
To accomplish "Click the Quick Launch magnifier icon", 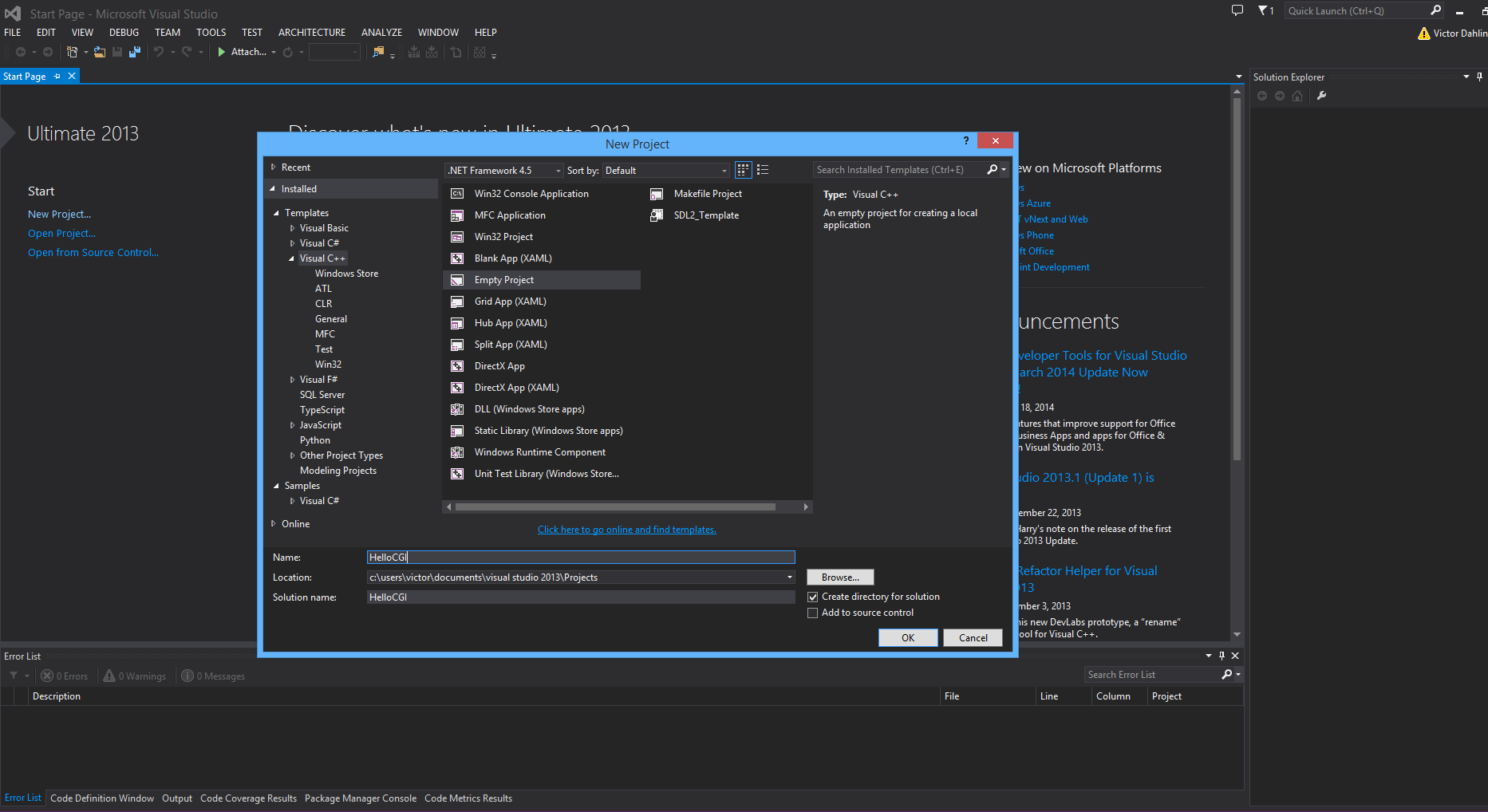I will pos(1435,10).
